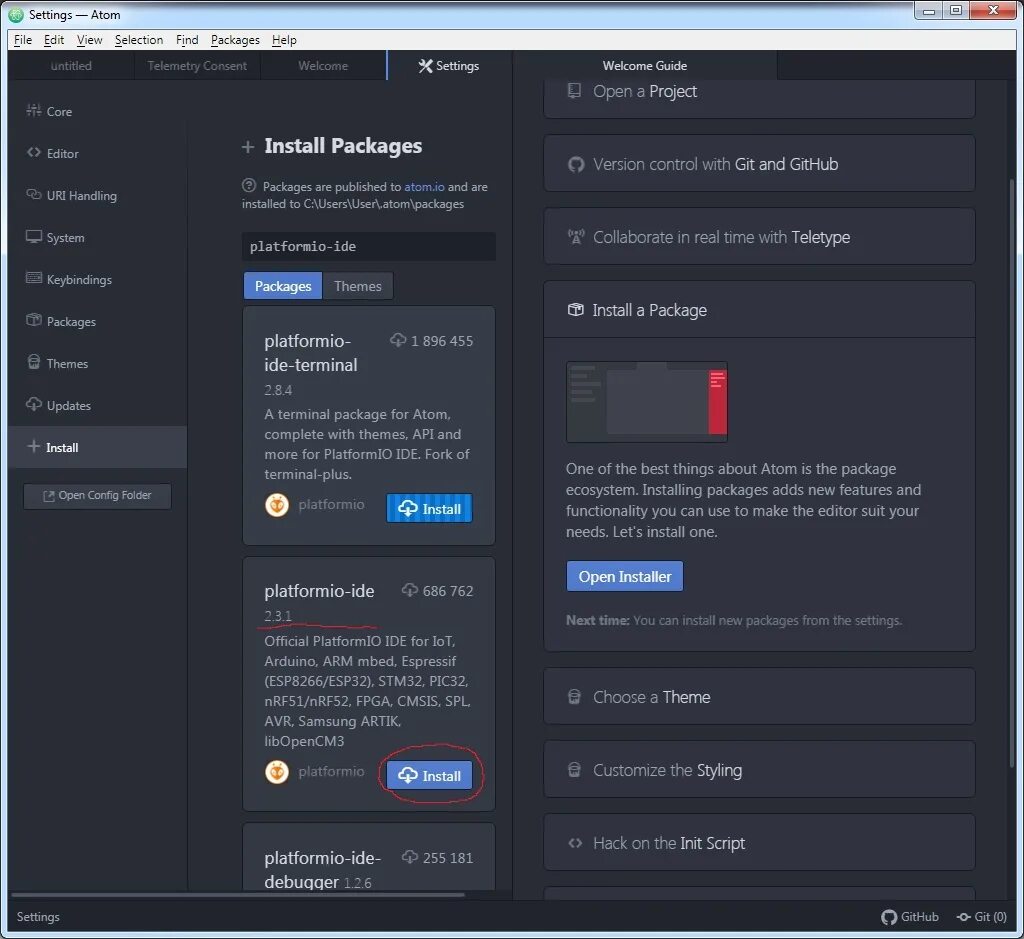Click platformio author name on platformio-ide card
This screenshot has height=939, width=1024.
(331, 771)
